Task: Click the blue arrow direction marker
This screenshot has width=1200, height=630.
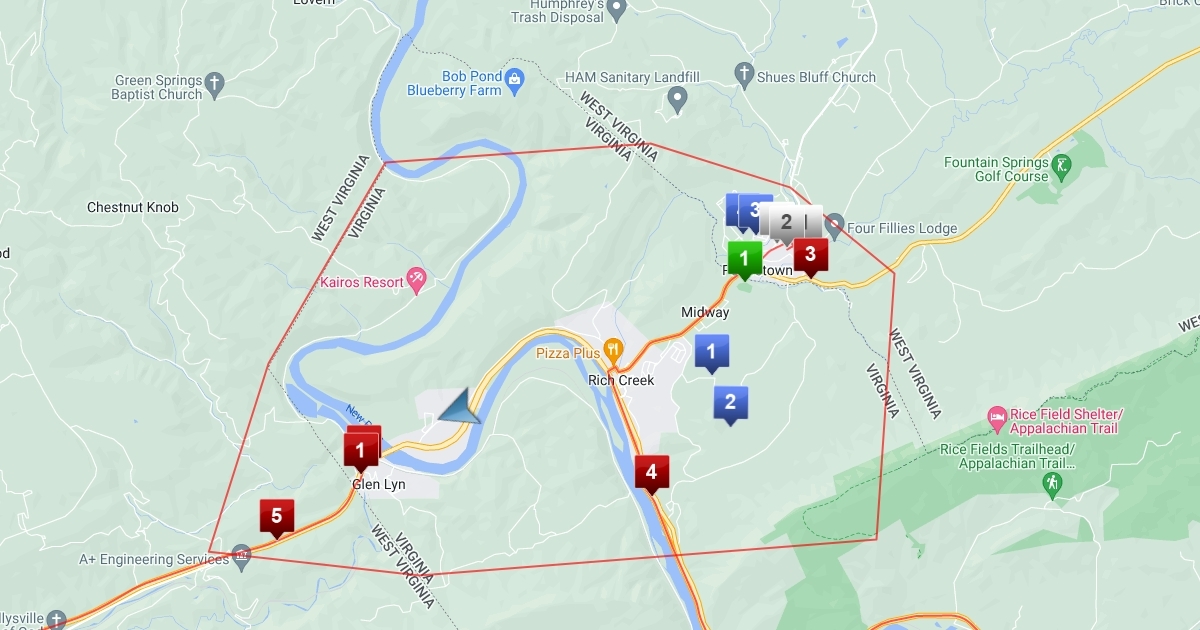Action: pos(460,406)
